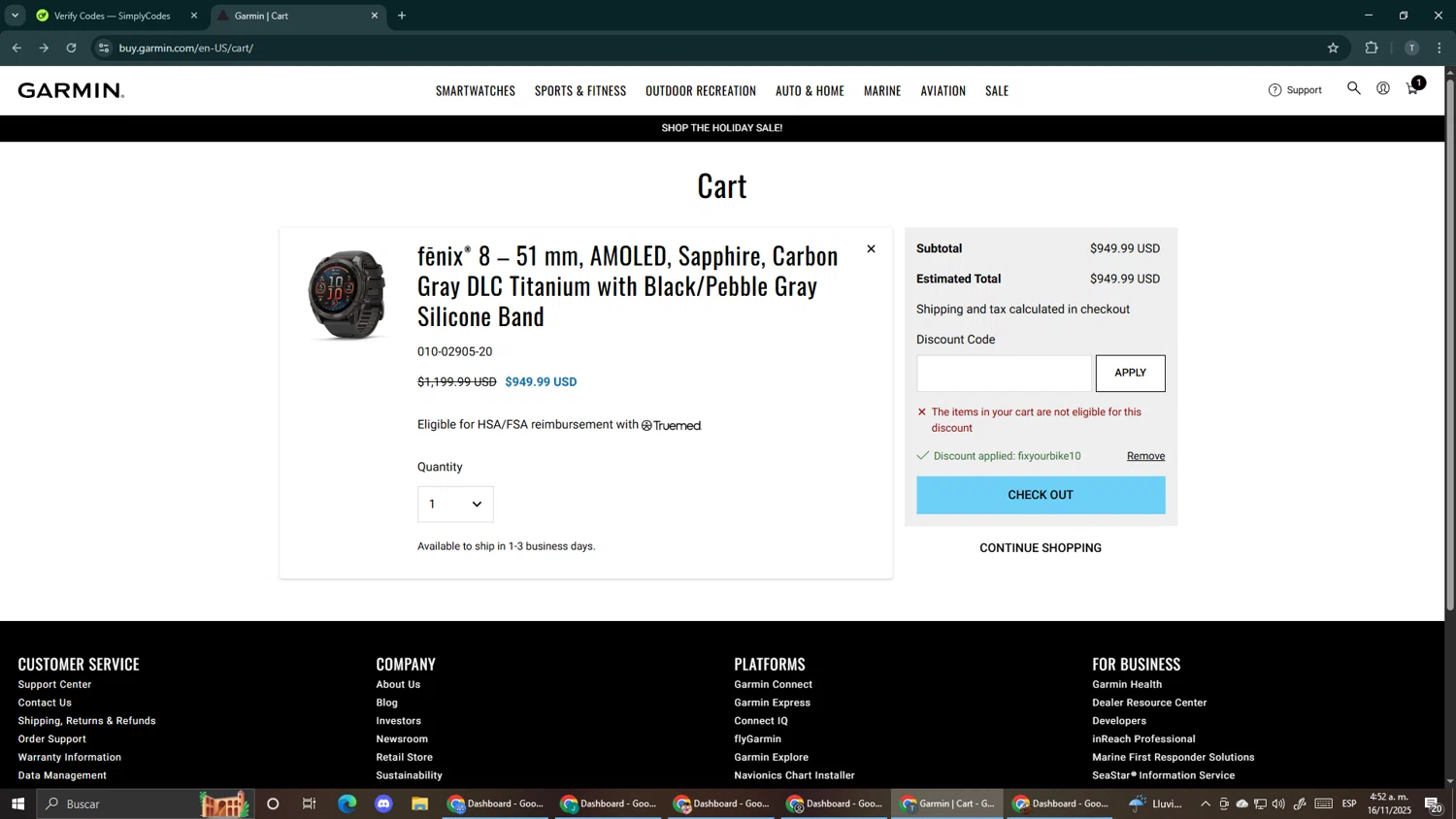
Task: Click the browser address bar
Action: coord(718,48)
